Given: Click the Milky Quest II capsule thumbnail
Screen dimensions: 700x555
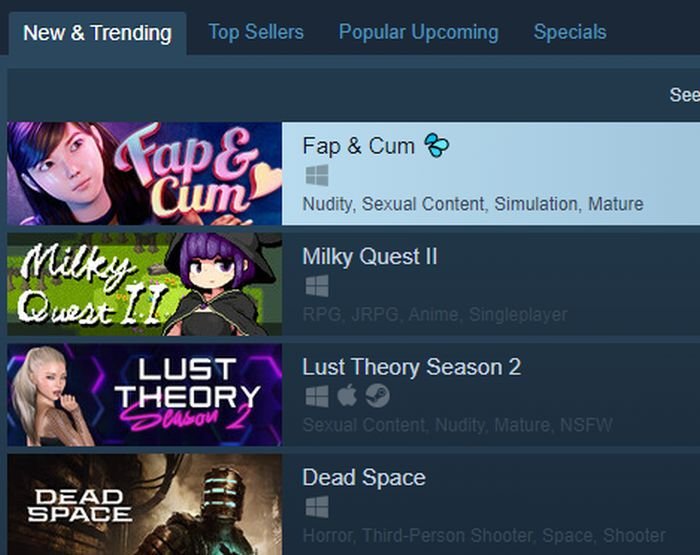Looking at the screenshot, I should pos(145,284).
